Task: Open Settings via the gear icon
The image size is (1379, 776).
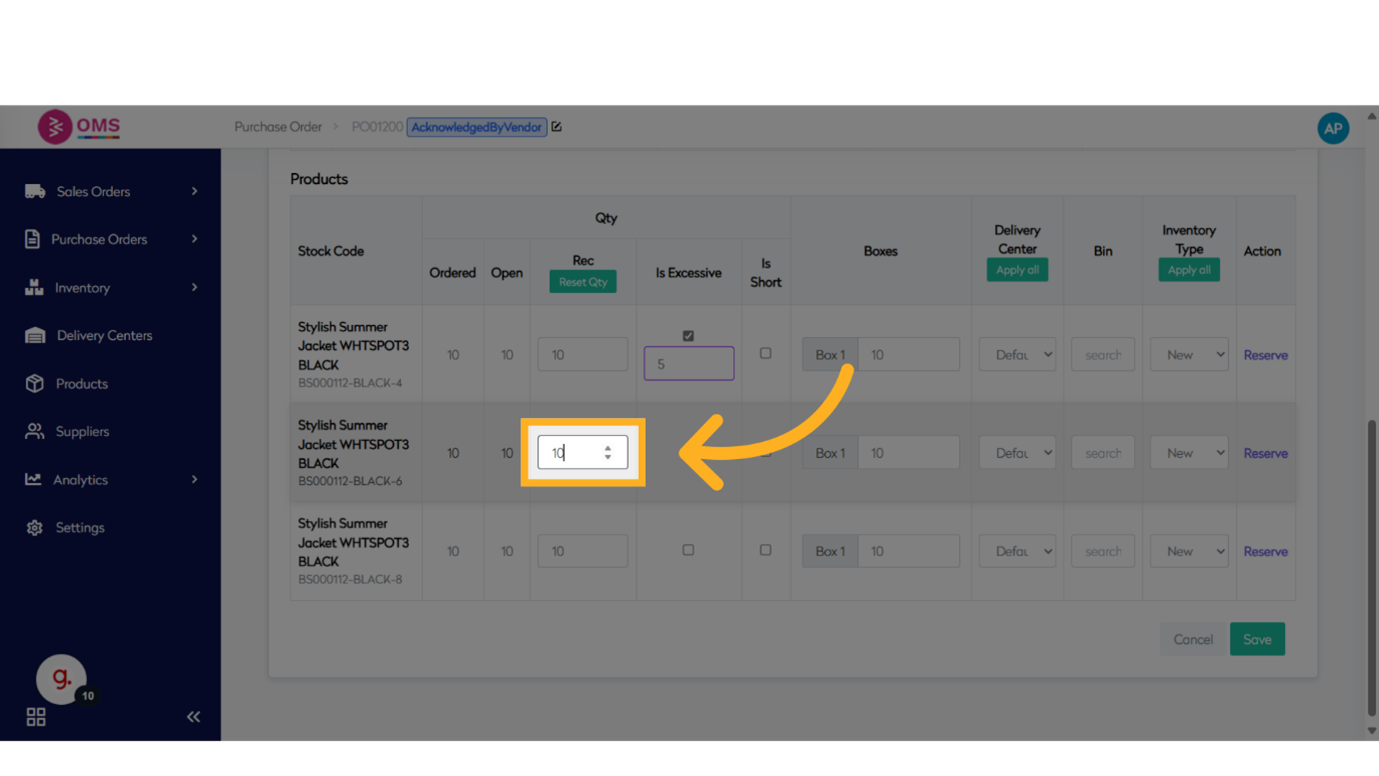Action: 35,528
